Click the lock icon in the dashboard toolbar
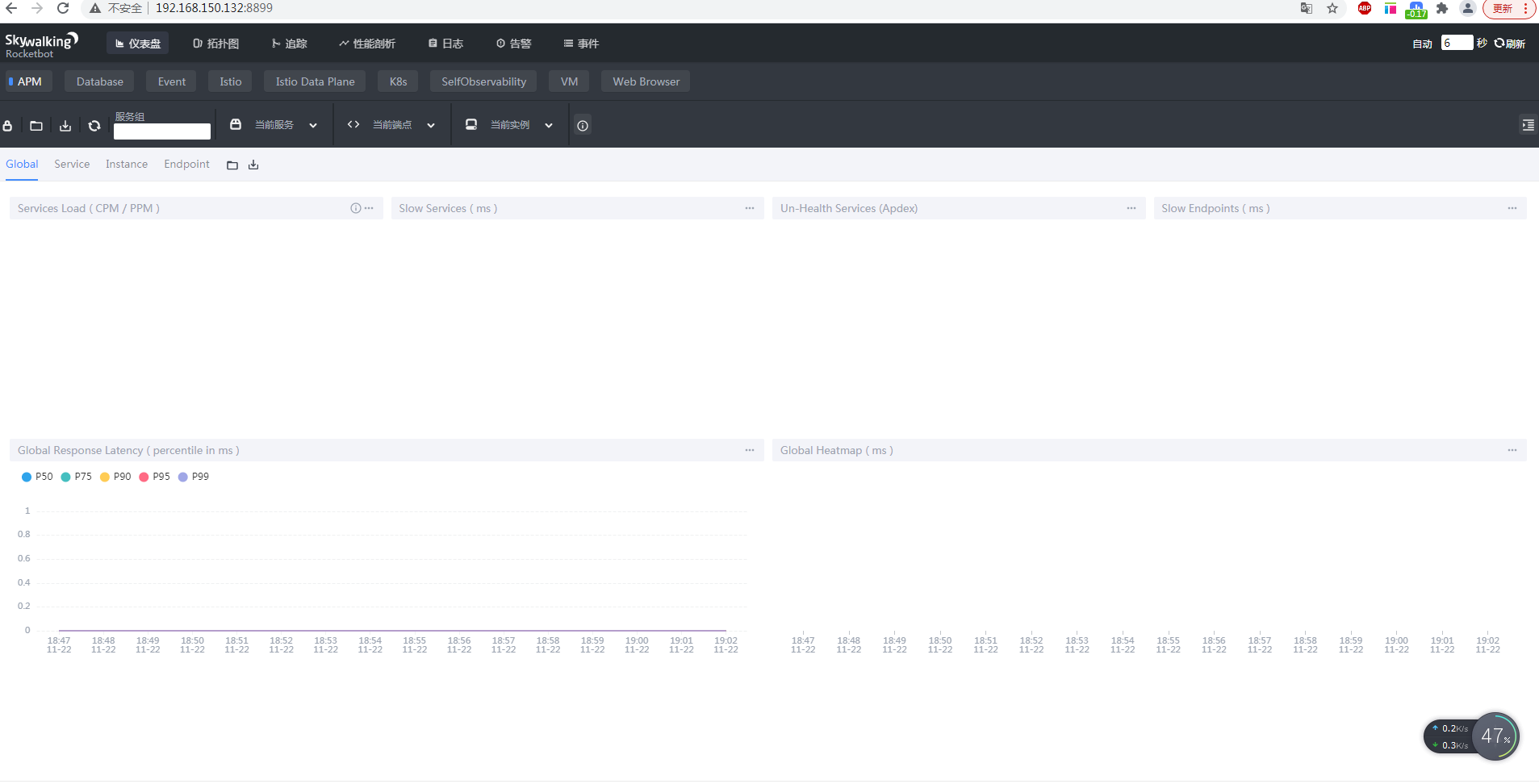This screenshot has height=784, width=1539. coord(8,126)
